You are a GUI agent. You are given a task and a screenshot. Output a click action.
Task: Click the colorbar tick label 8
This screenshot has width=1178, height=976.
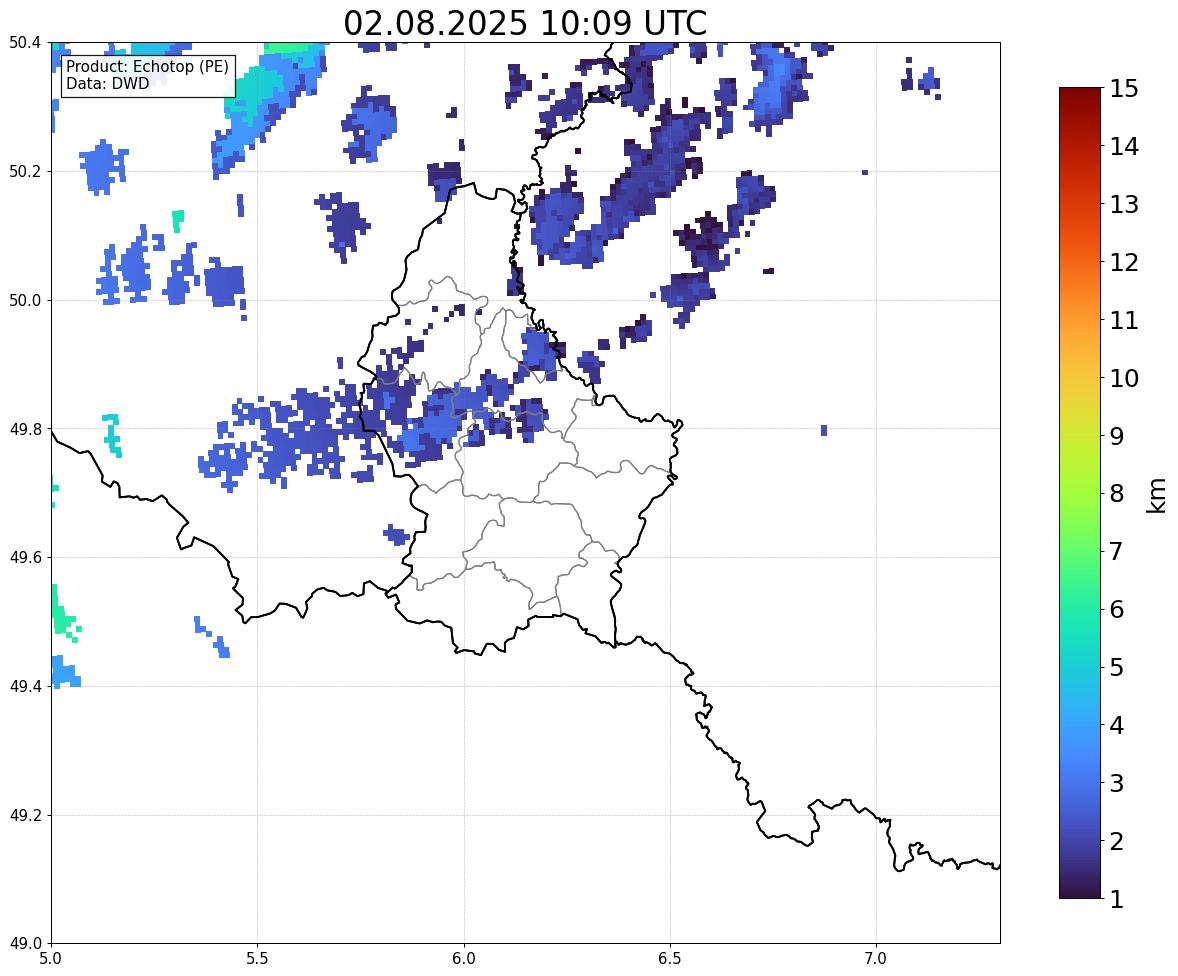[1116, 494]
